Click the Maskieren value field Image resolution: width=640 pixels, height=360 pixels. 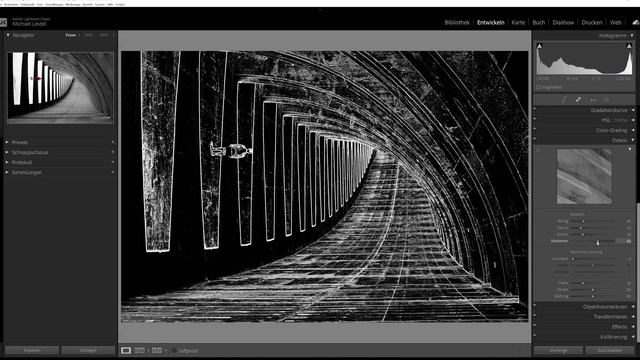[x=624, y=241]
